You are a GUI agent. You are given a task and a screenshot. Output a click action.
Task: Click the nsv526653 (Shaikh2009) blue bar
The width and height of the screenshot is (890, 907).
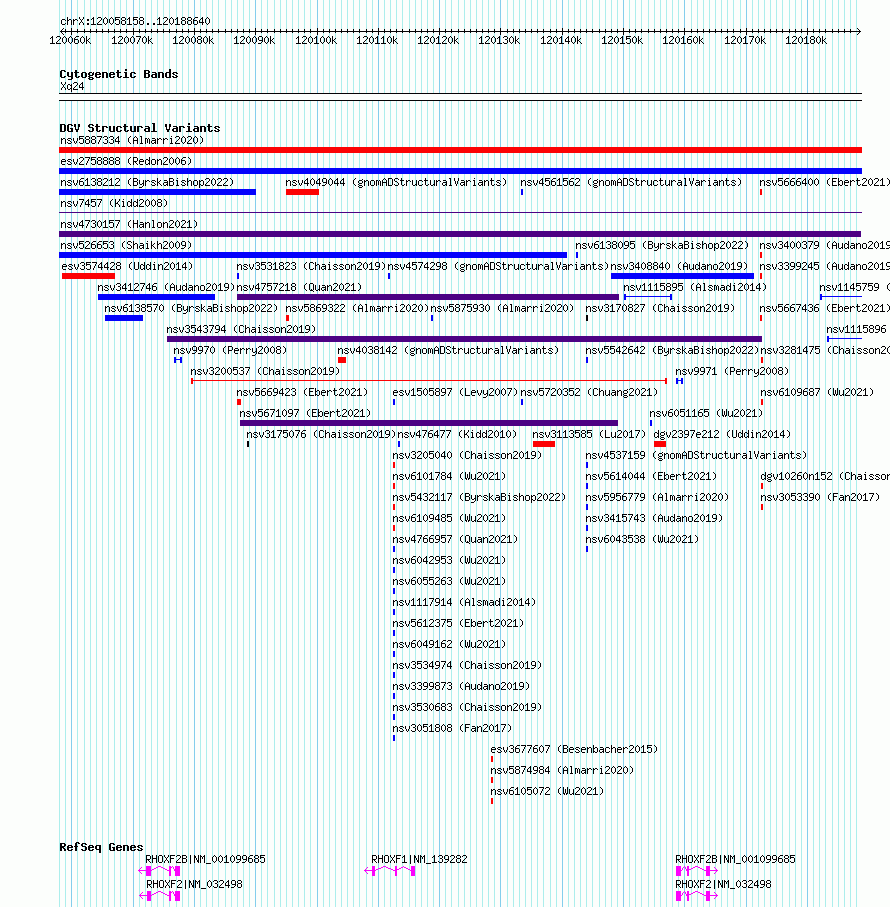(313, 255)
